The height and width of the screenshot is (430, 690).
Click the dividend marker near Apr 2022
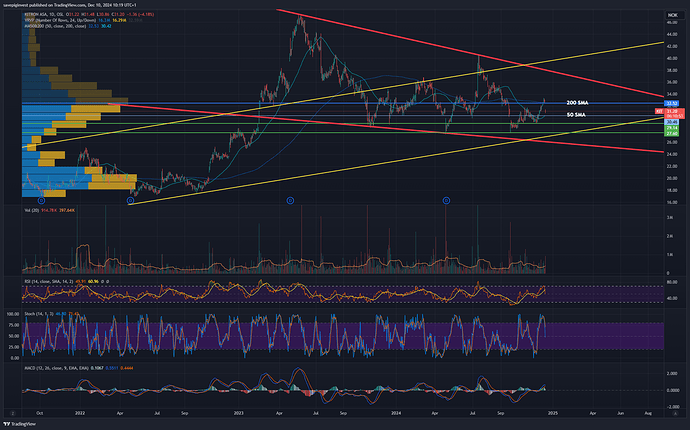pos(130,201)
